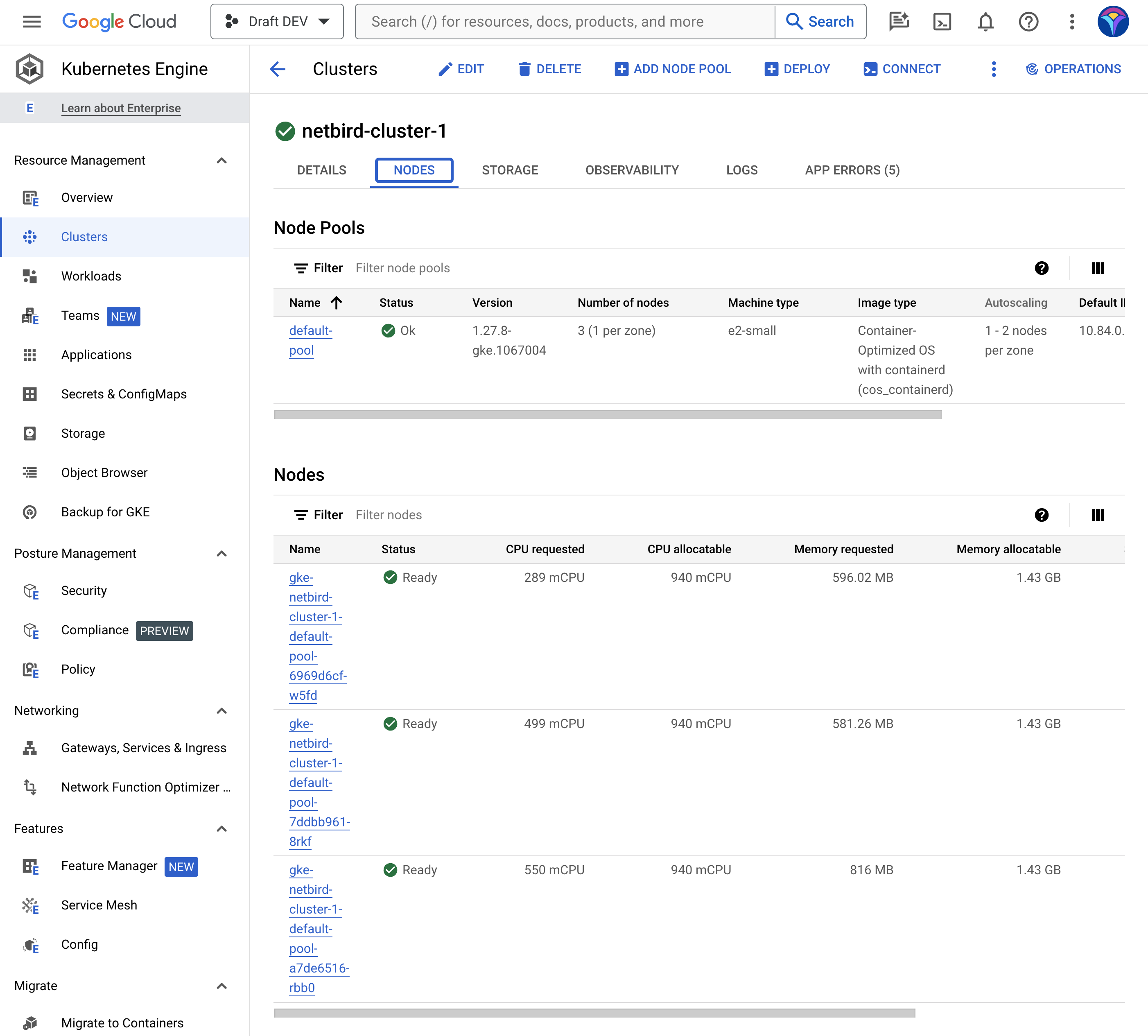Collapse the Resource Management section

(221, 161)
